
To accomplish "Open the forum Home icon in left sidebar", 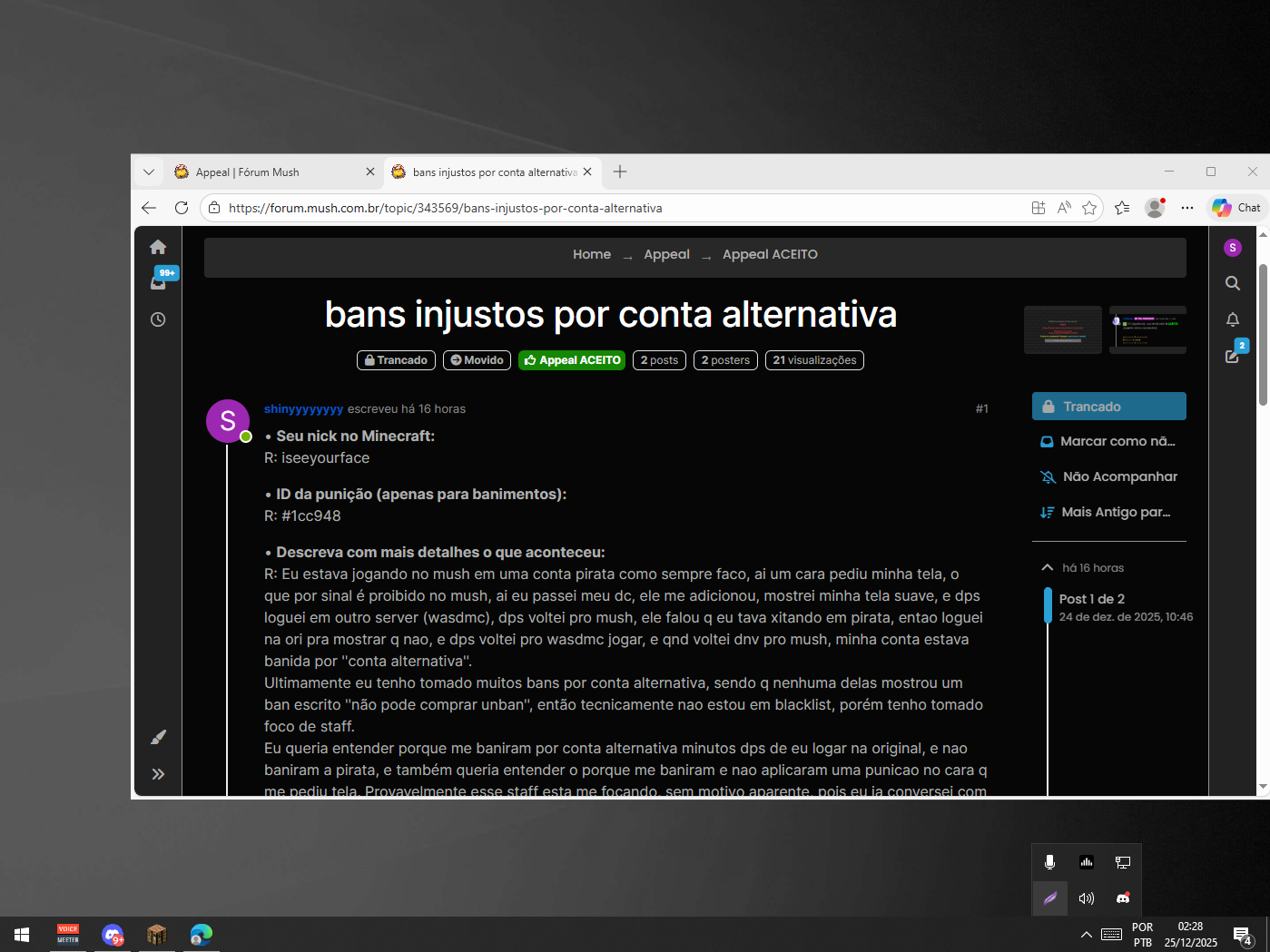I will (x=158, y=247).
